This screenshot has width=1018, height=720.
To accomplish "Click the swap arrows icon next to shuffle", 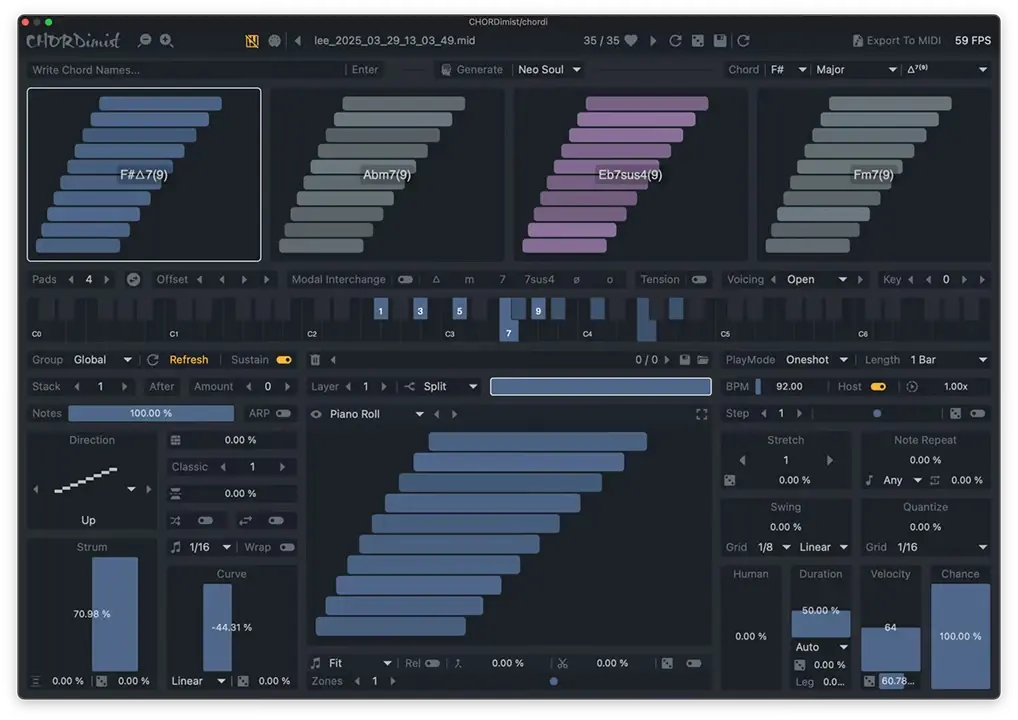I will (245, 521).
